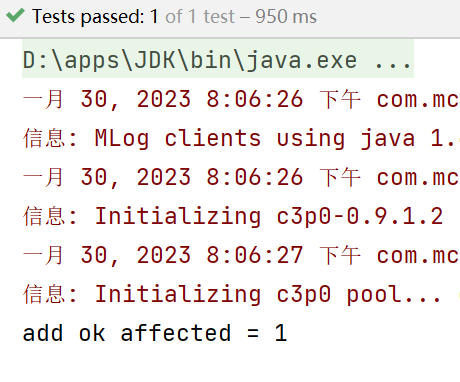
Task: Click the 8:06:27 timestamp log line
Action: [241, 255]
